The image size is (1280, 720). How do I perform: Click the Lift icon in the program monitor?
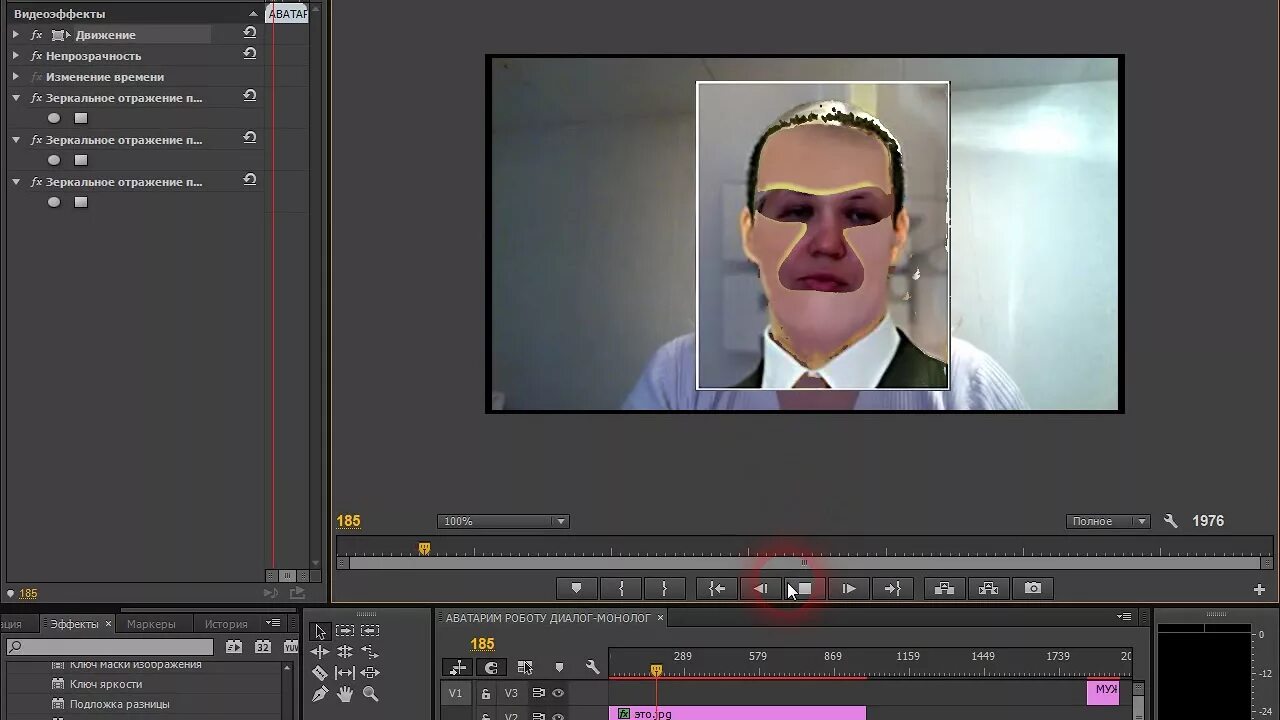(x=944, y=588)
